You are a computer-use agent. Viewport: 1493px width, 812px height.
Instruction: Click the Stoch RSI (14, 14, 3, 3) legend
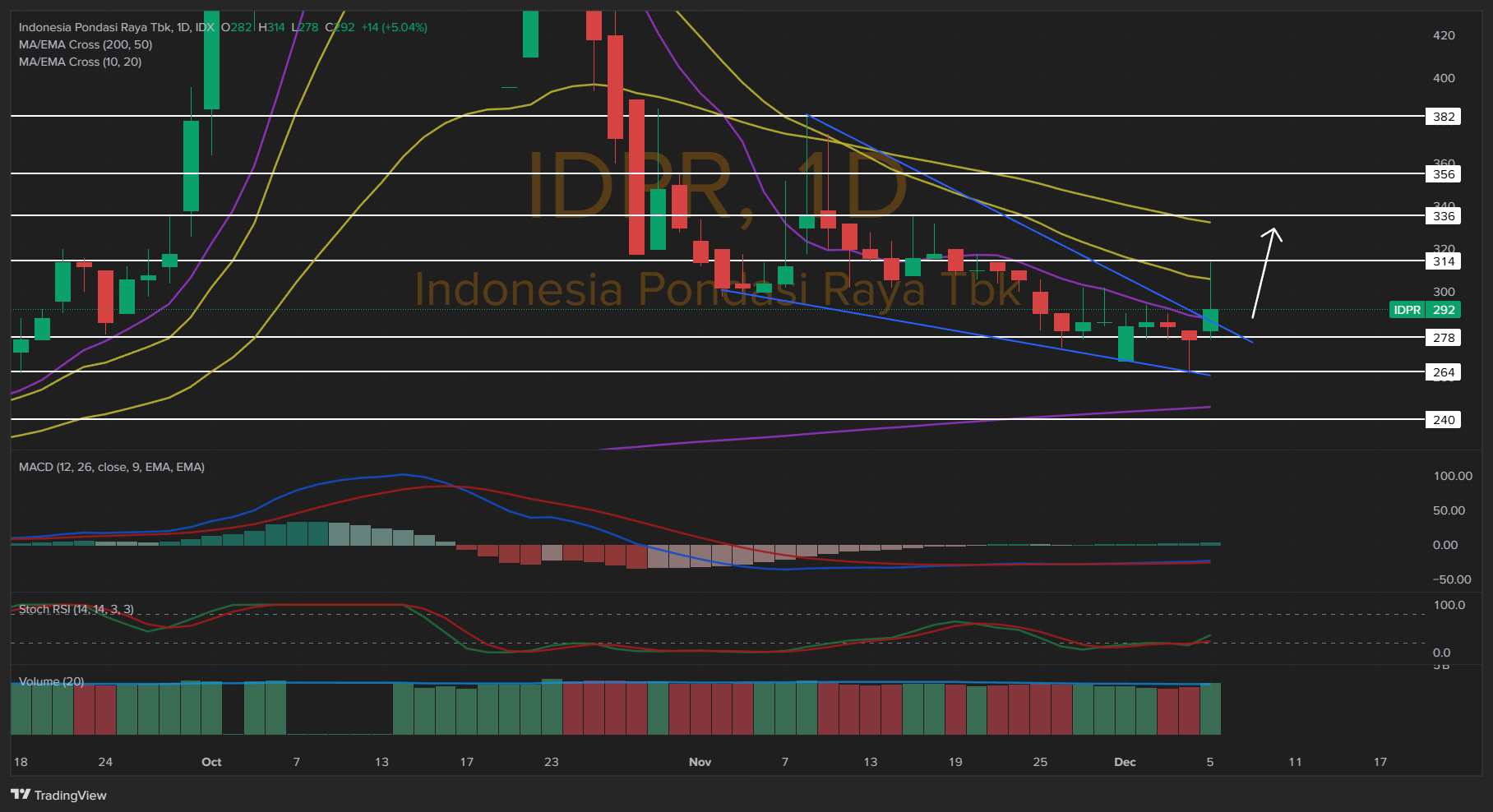click(76, 609)
